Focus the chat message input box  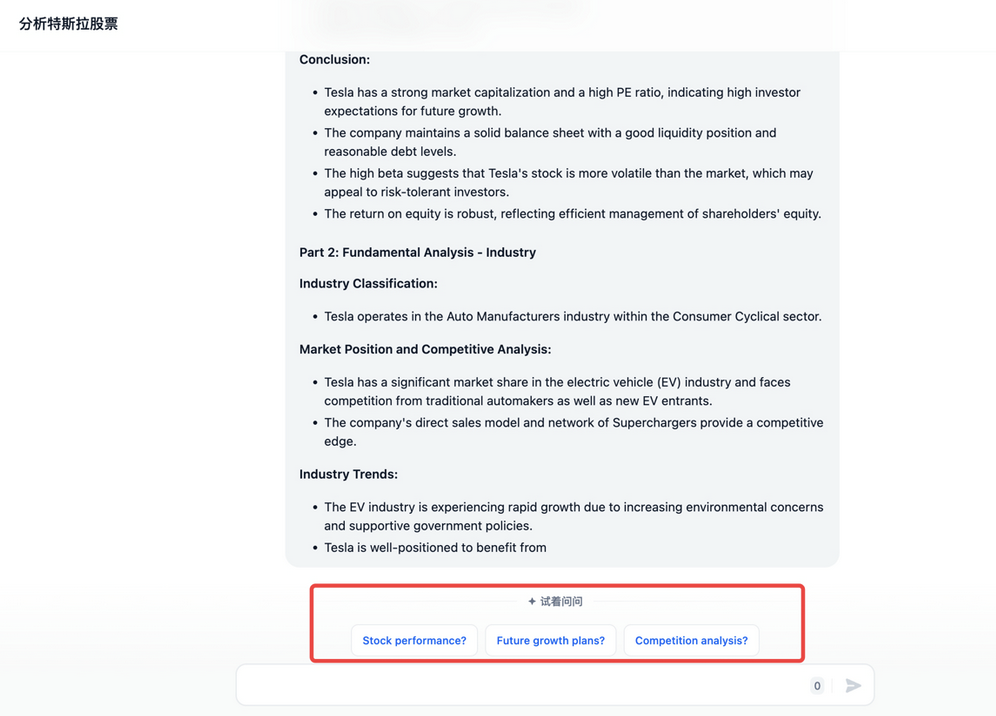point(520,685)
